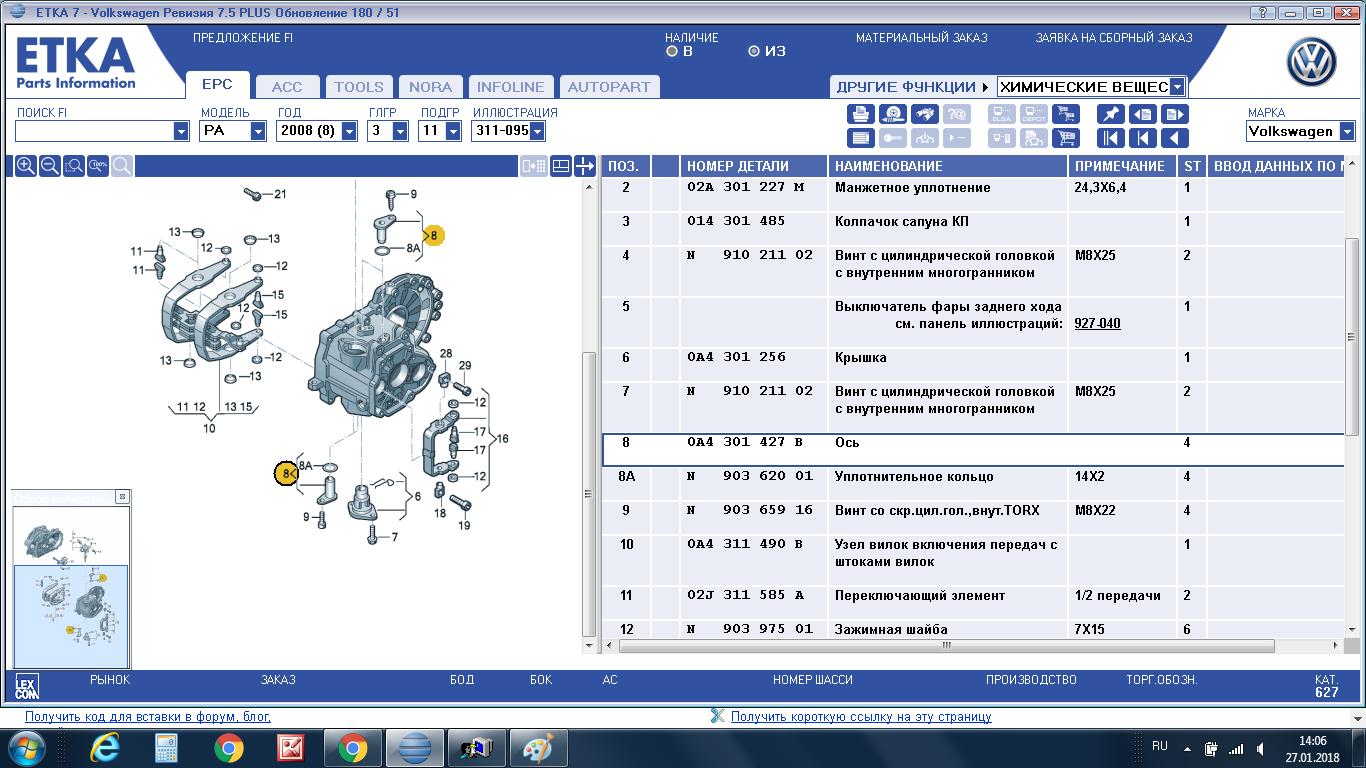The height and width of the screenshot is (768, 1366).
Task: Click the single shopping cart icon
Action: pyautogui.click(x=1066, y=138)
